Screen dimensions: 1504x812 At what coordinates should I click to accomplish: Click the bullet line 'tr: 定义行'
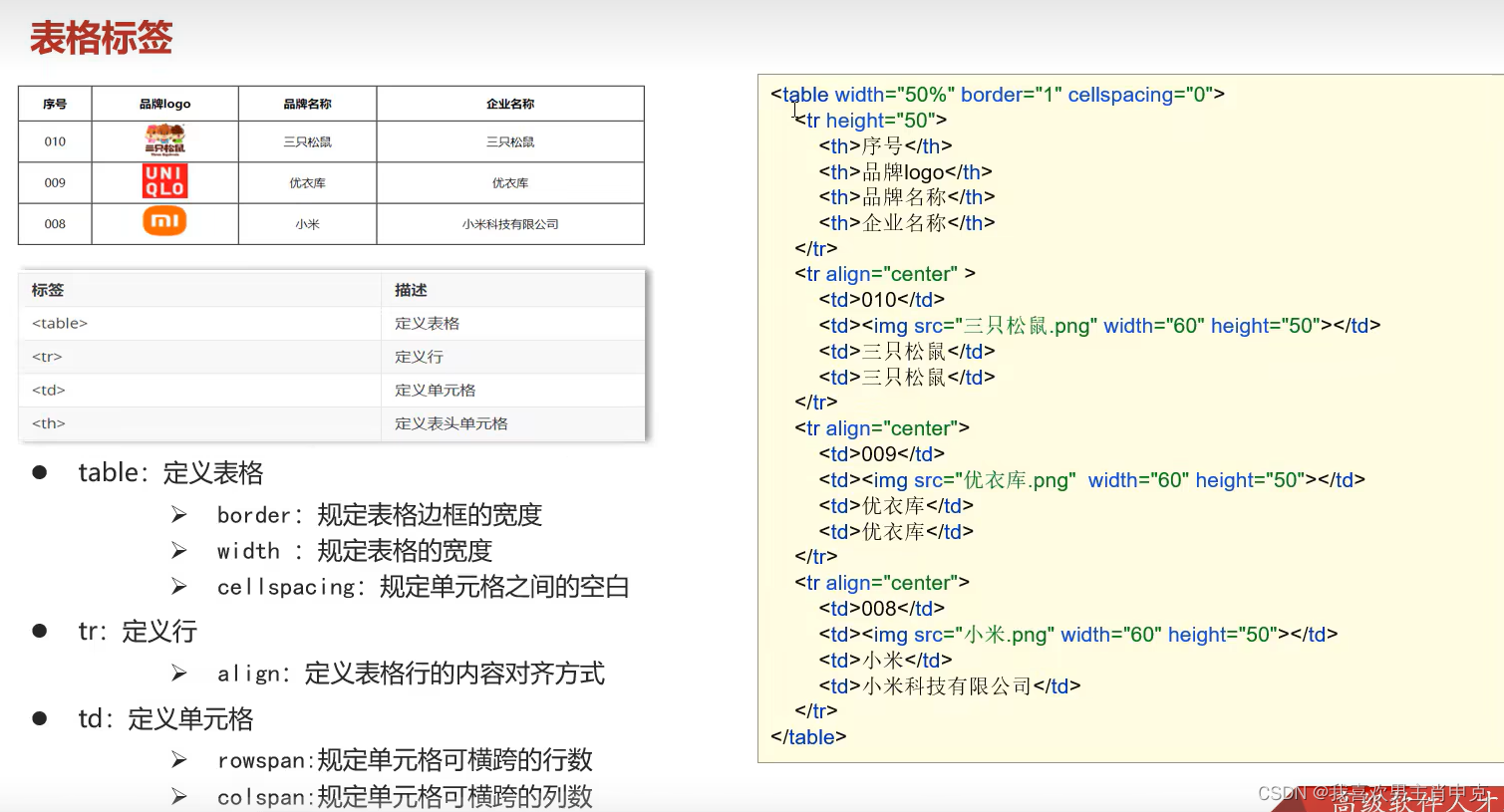138,631
